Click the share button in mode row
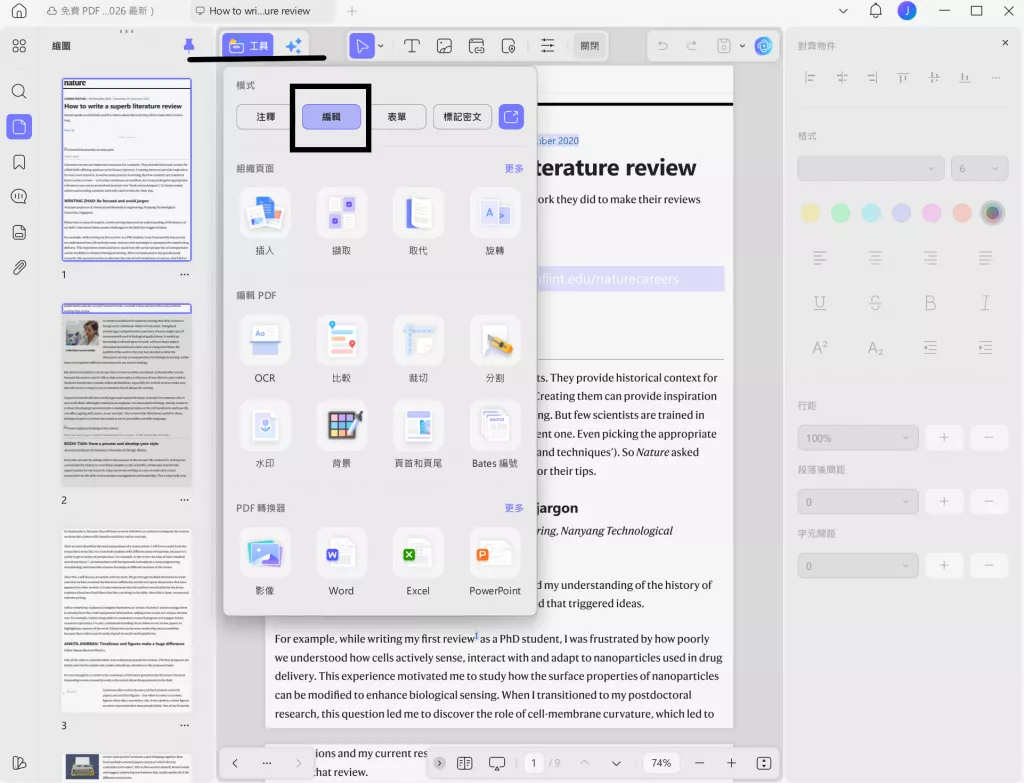The height and width of the screenshot is (783, 1024). (511, 117)
